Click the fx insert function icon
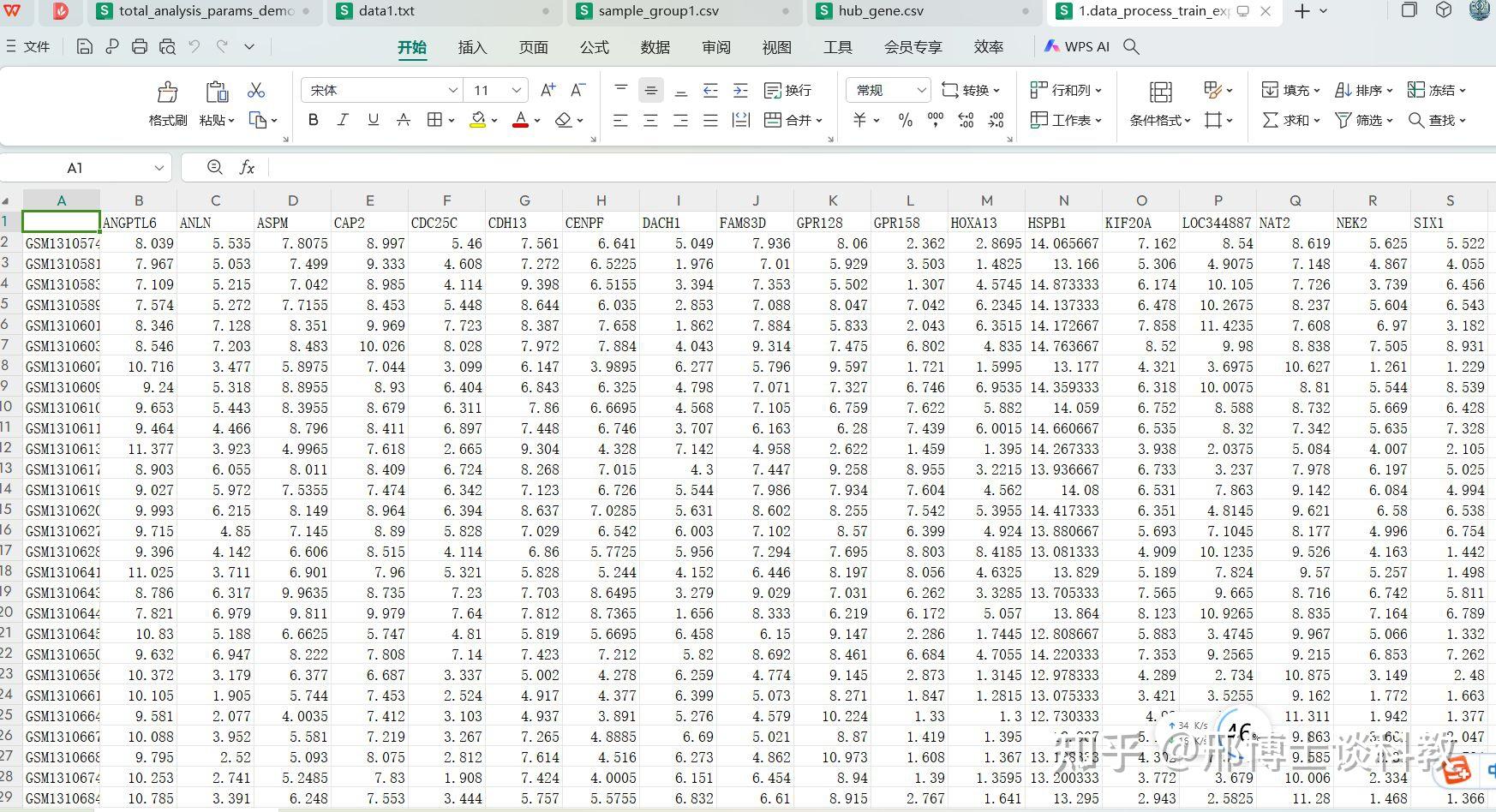This screenshot has width=1496, height=812. click(247, 167)
